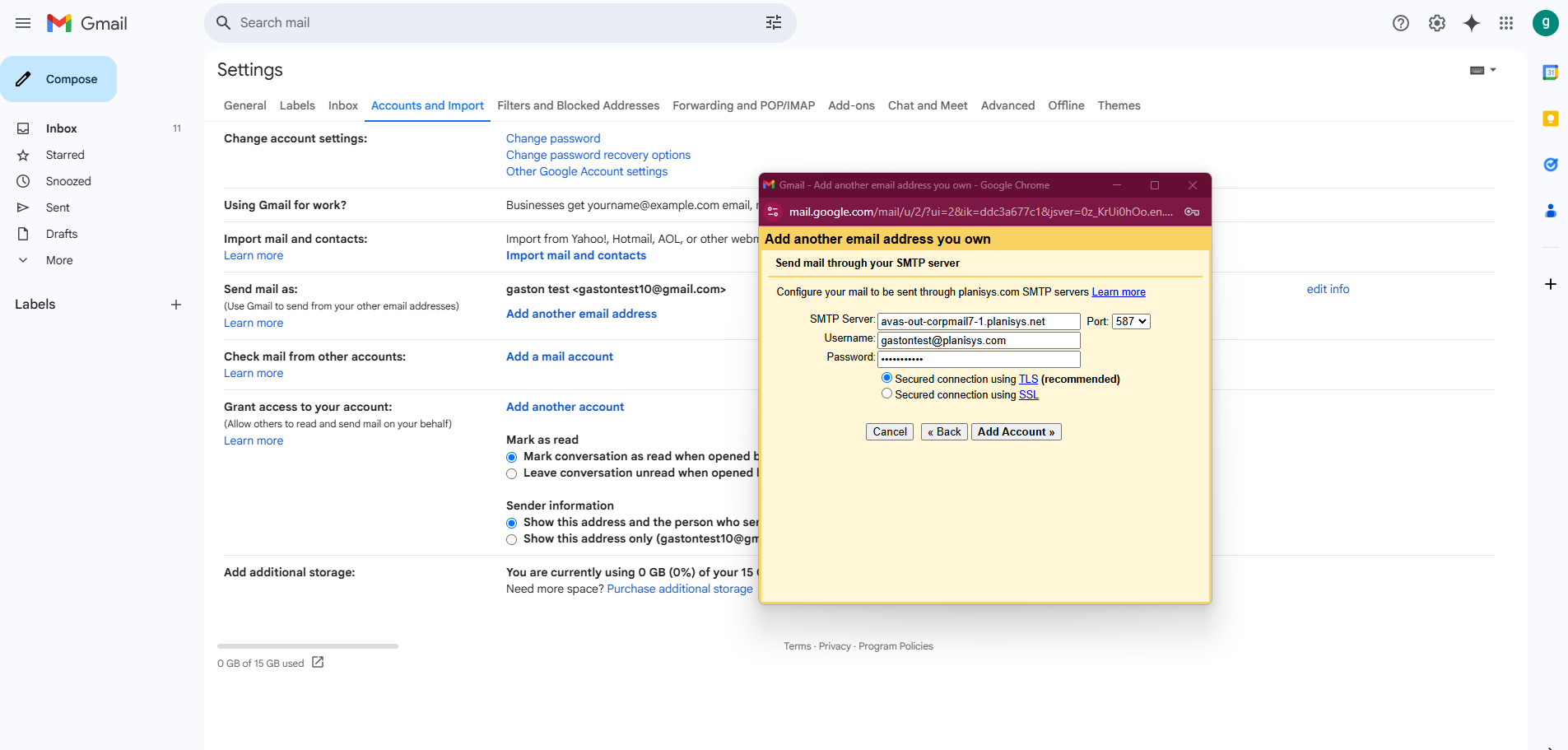Expand the More item in sidebar

[59, 260]
